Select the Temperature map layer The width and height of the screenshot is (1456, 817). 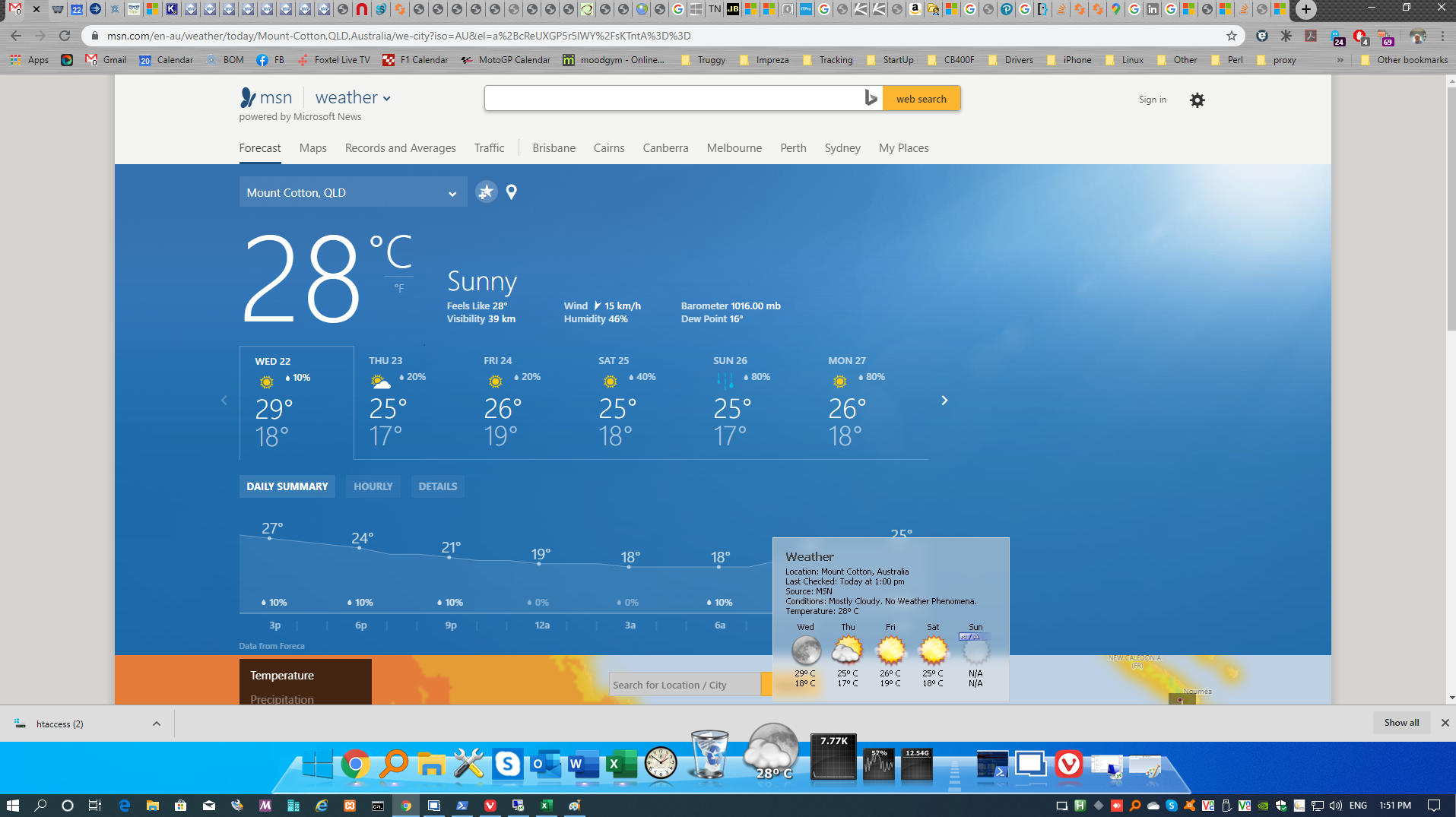click(282, 675)
